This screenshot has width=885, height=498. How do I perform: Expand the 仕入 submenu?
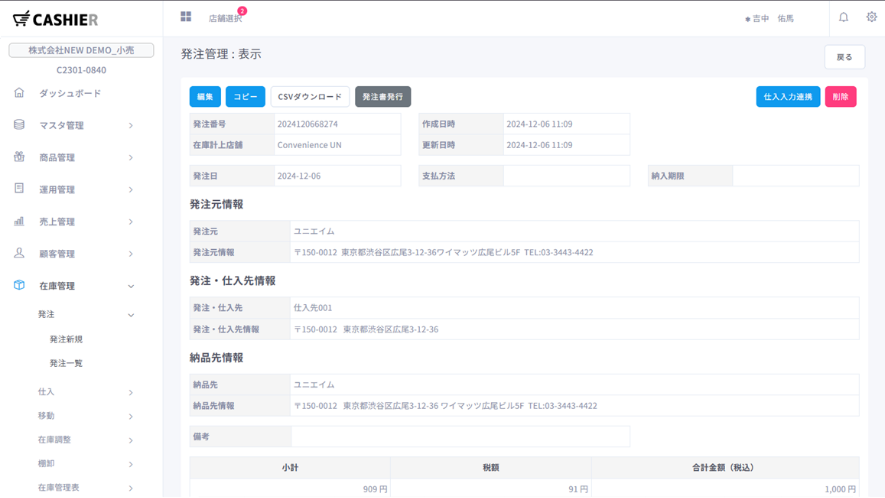pyautogui.click(x=131, y=392)
